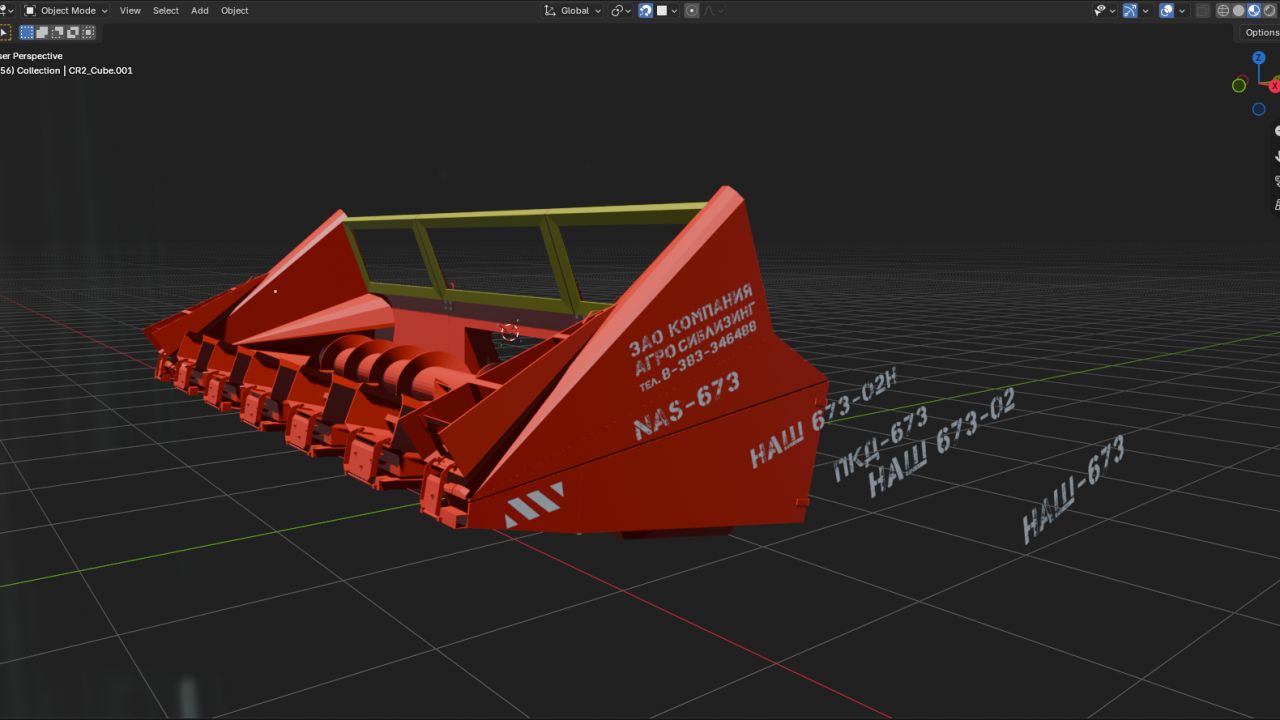
Task: Choose set new selection mode
Action: pos(27,32)
